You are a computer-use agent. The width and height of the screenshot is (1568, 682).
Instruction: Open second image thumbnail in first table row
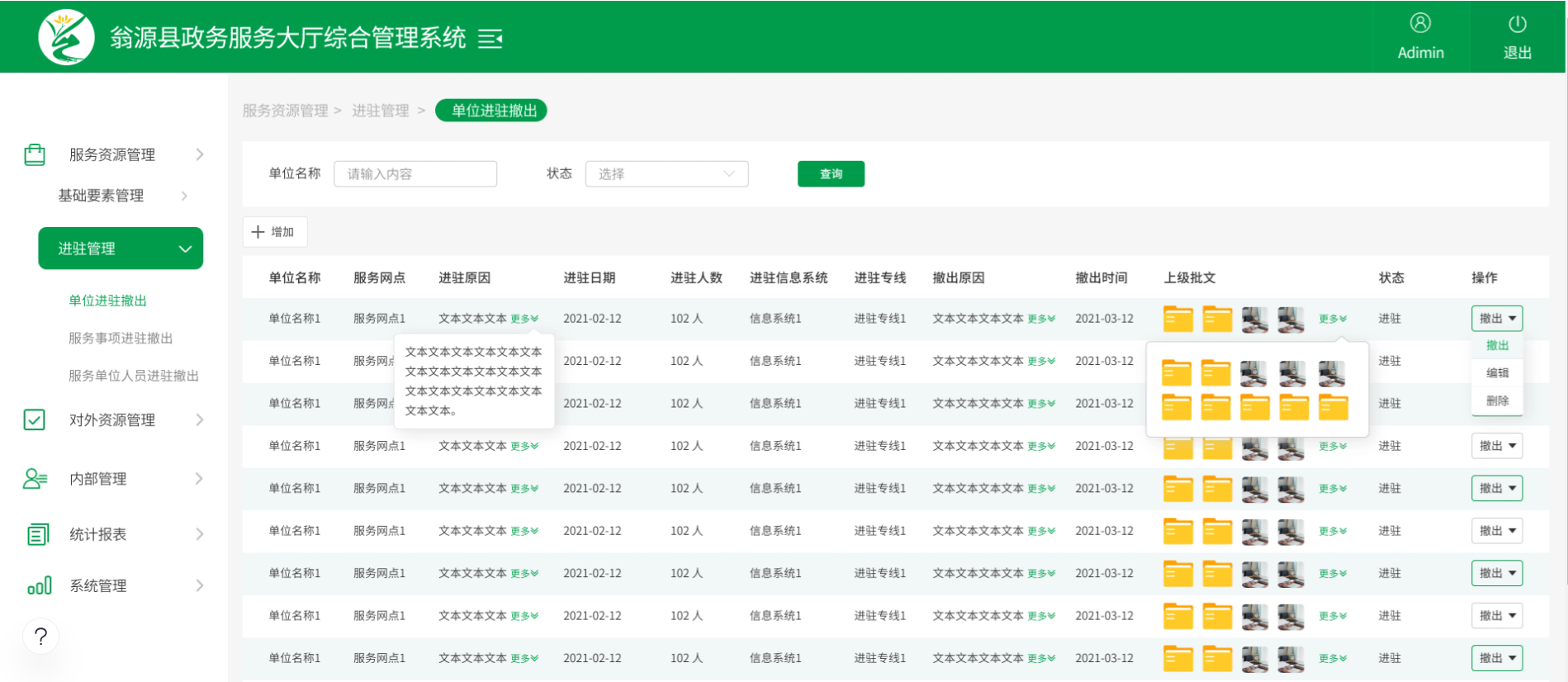point(1291,319)
